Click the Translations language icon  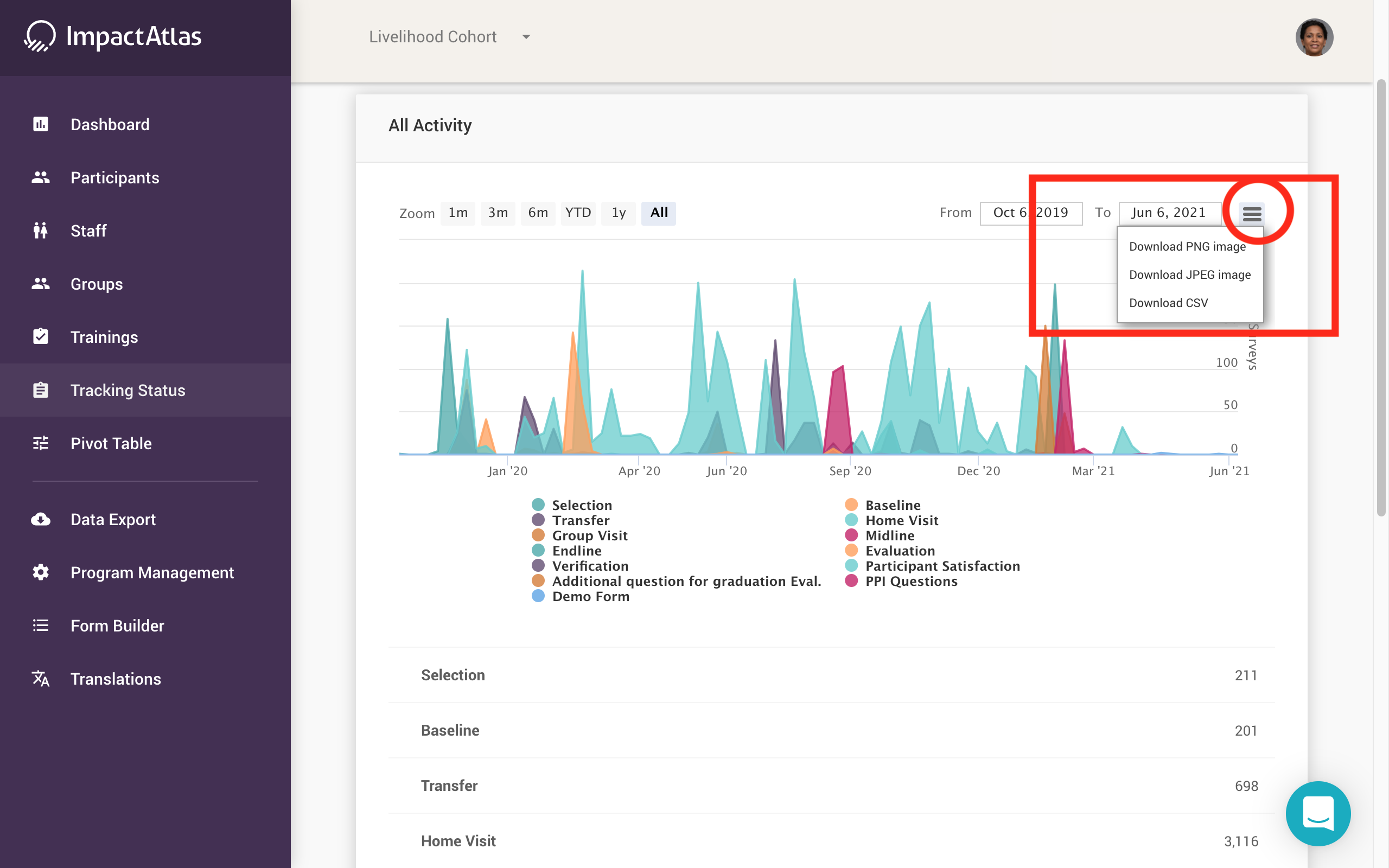(x=41, y=679)
